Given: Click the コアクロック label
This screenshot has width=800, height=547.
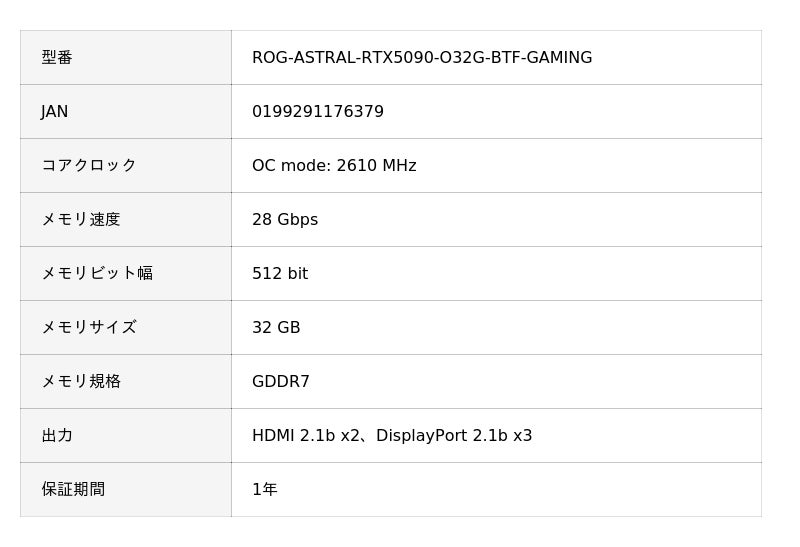Looking at the screenshot, I should point(88,166).
